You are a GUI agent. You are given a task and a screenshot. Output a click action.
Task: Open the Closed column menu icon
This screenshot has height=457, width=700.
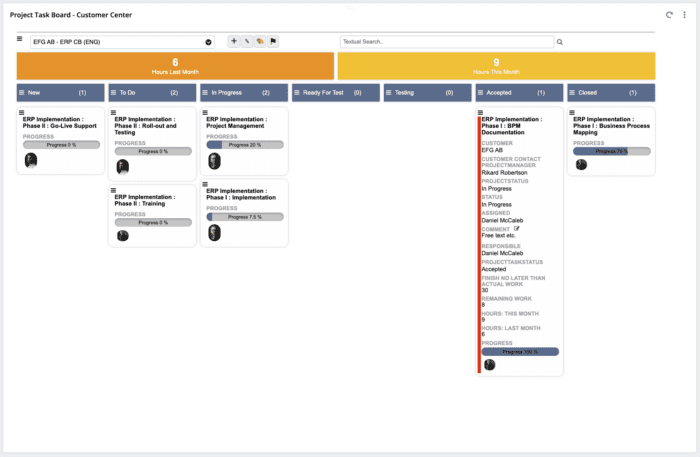tap(572, 92)
